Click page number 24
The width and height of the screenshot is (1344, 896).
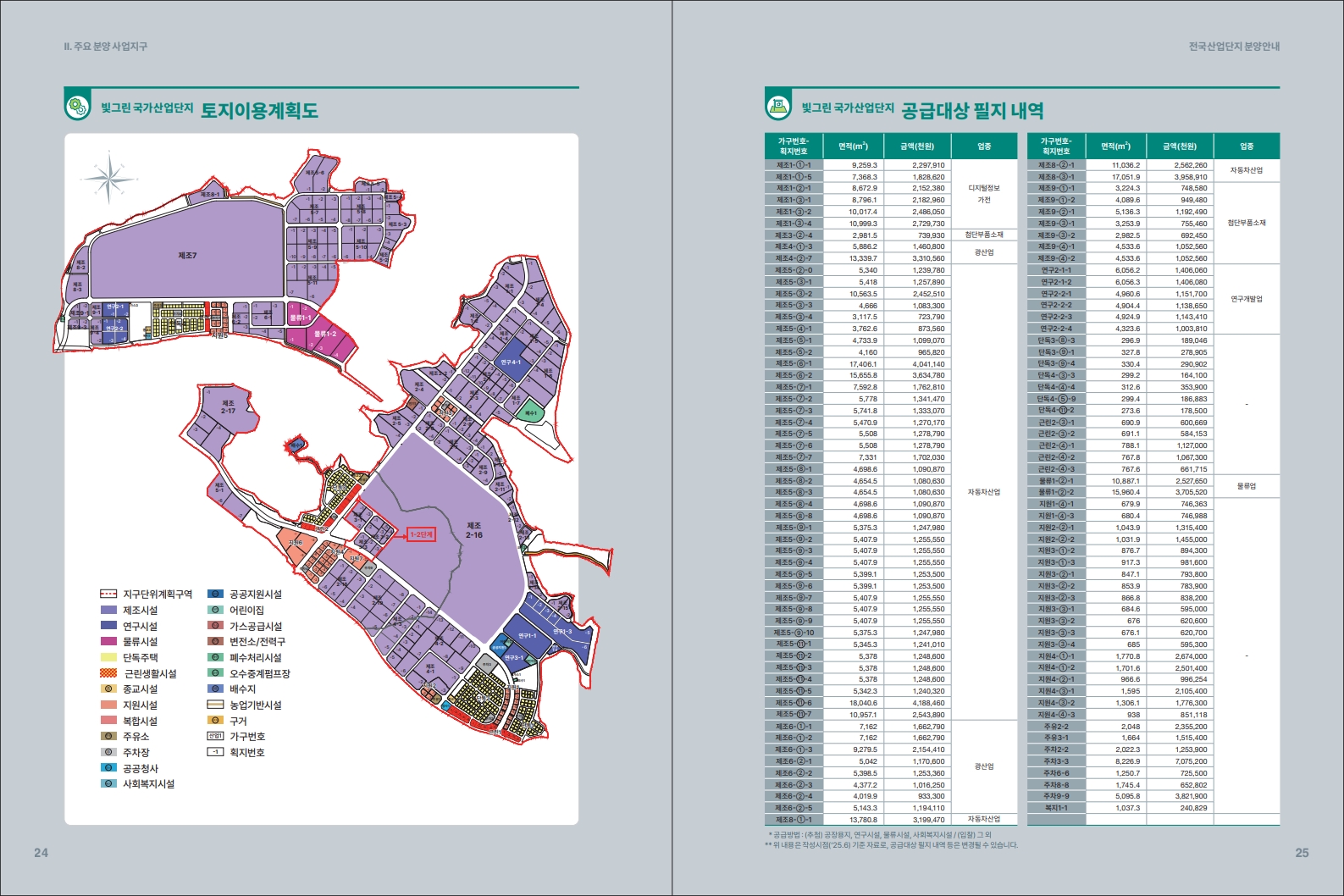point(41,853)
